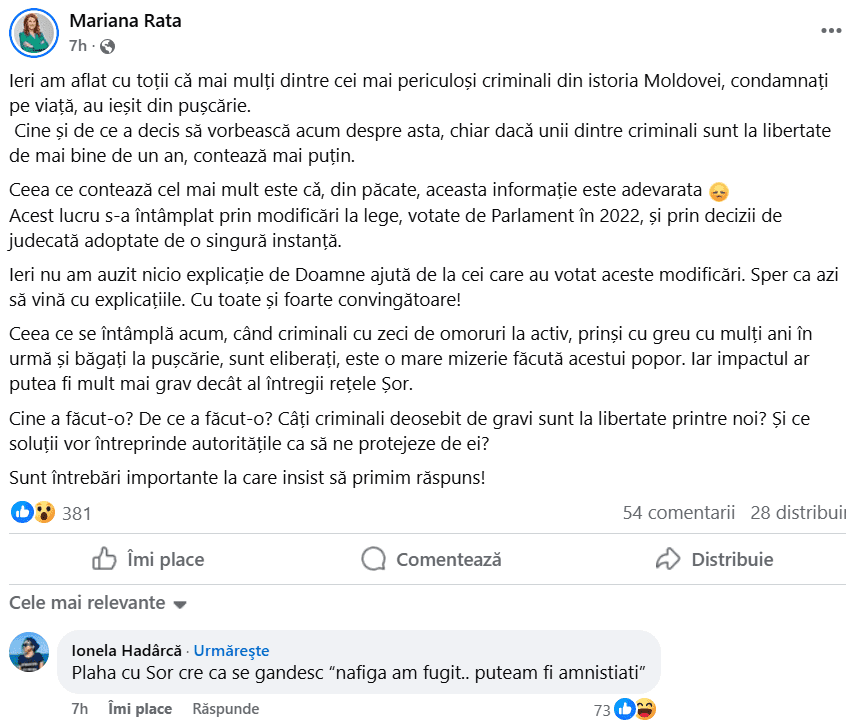Click the wow emoji reaction icon
Image resolution: width=846 pixels, height=722 pixels.
44,513
